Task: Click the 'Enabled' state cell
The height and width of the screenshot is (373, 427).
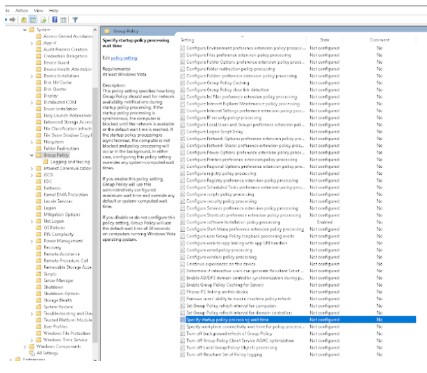Action: [x=324, y=222]
